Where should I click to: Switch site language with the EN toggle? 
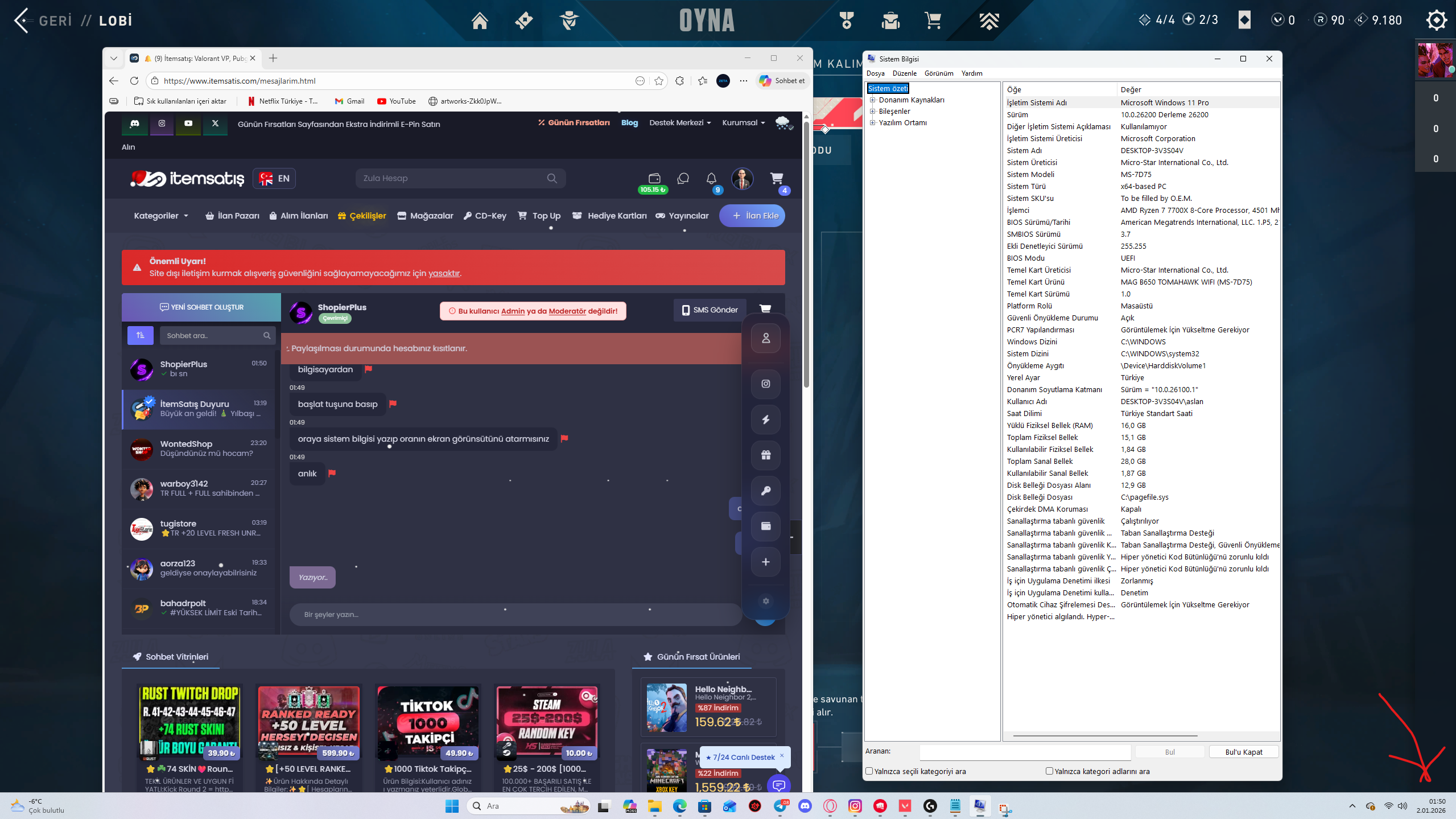click(x=274, y=179)
